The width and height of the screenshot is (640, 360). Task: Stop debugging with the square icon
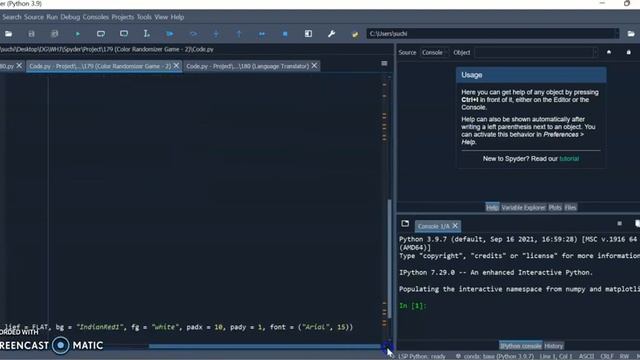[285, 34]
